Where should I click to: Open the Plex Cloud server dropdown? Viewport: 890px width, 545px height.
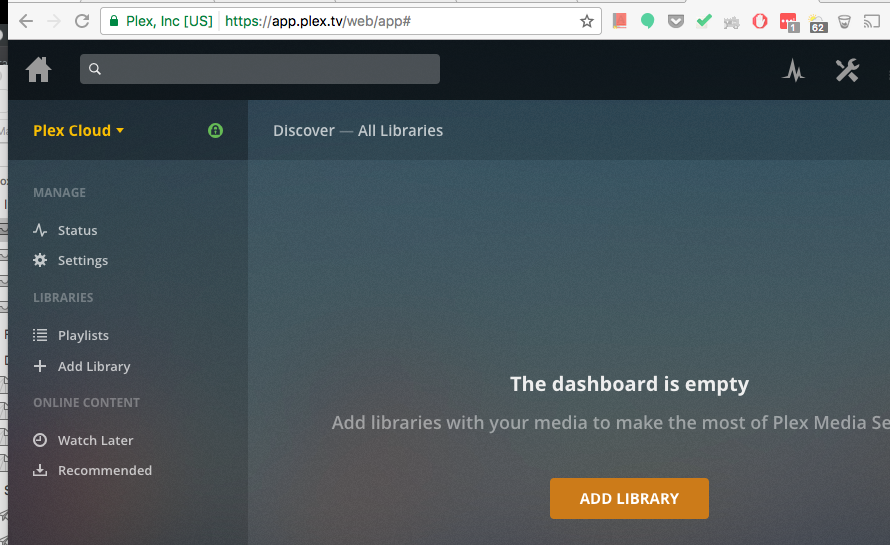tap(78, 131)
